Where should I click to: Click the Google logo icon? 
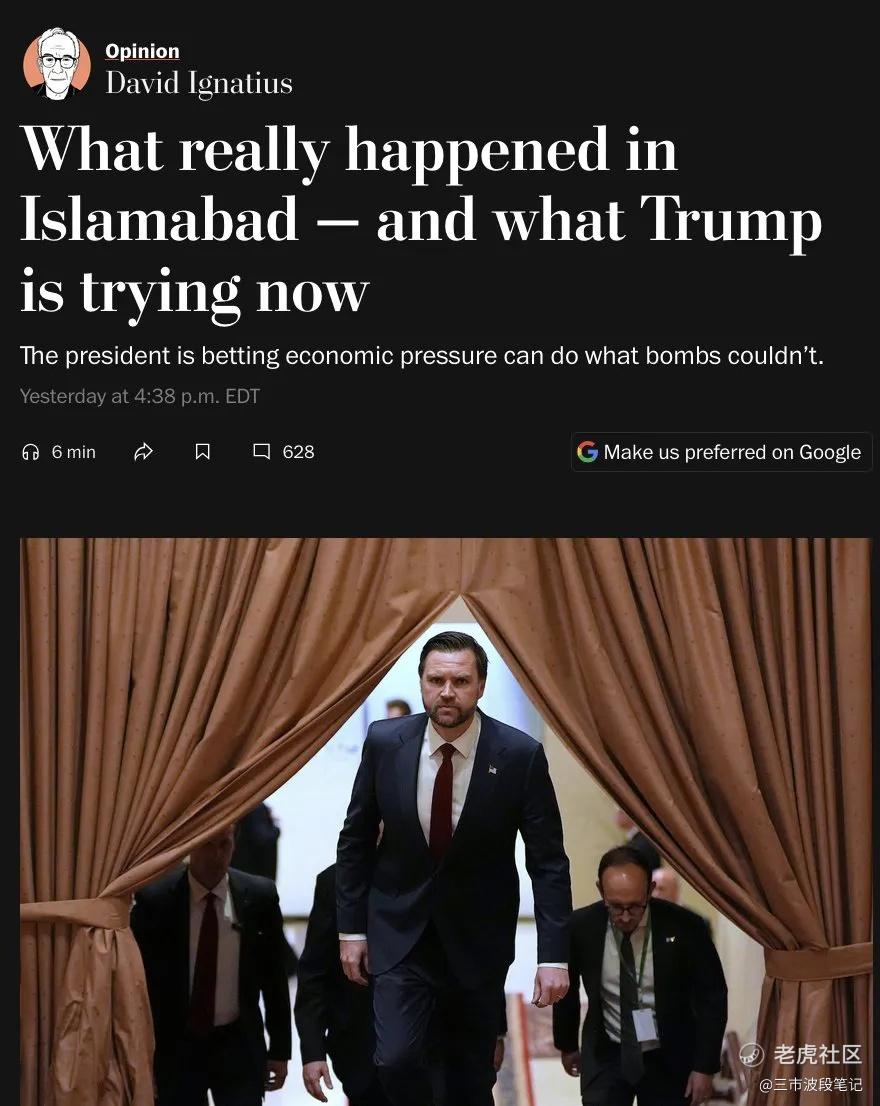pos(587,452)
